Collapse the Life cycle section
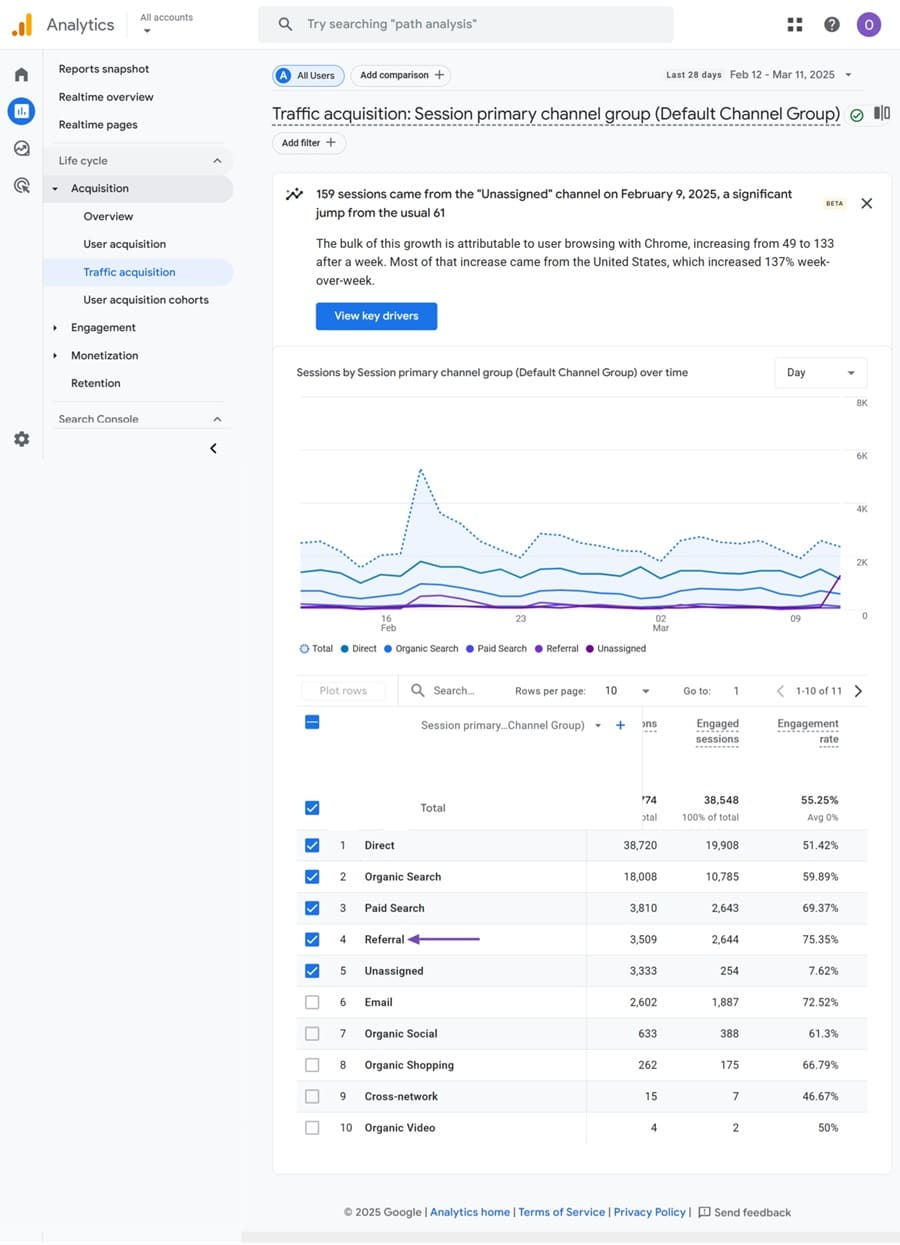Image resolution: width=900 pixels, height=1245 pixels. [x=217, y=161]
